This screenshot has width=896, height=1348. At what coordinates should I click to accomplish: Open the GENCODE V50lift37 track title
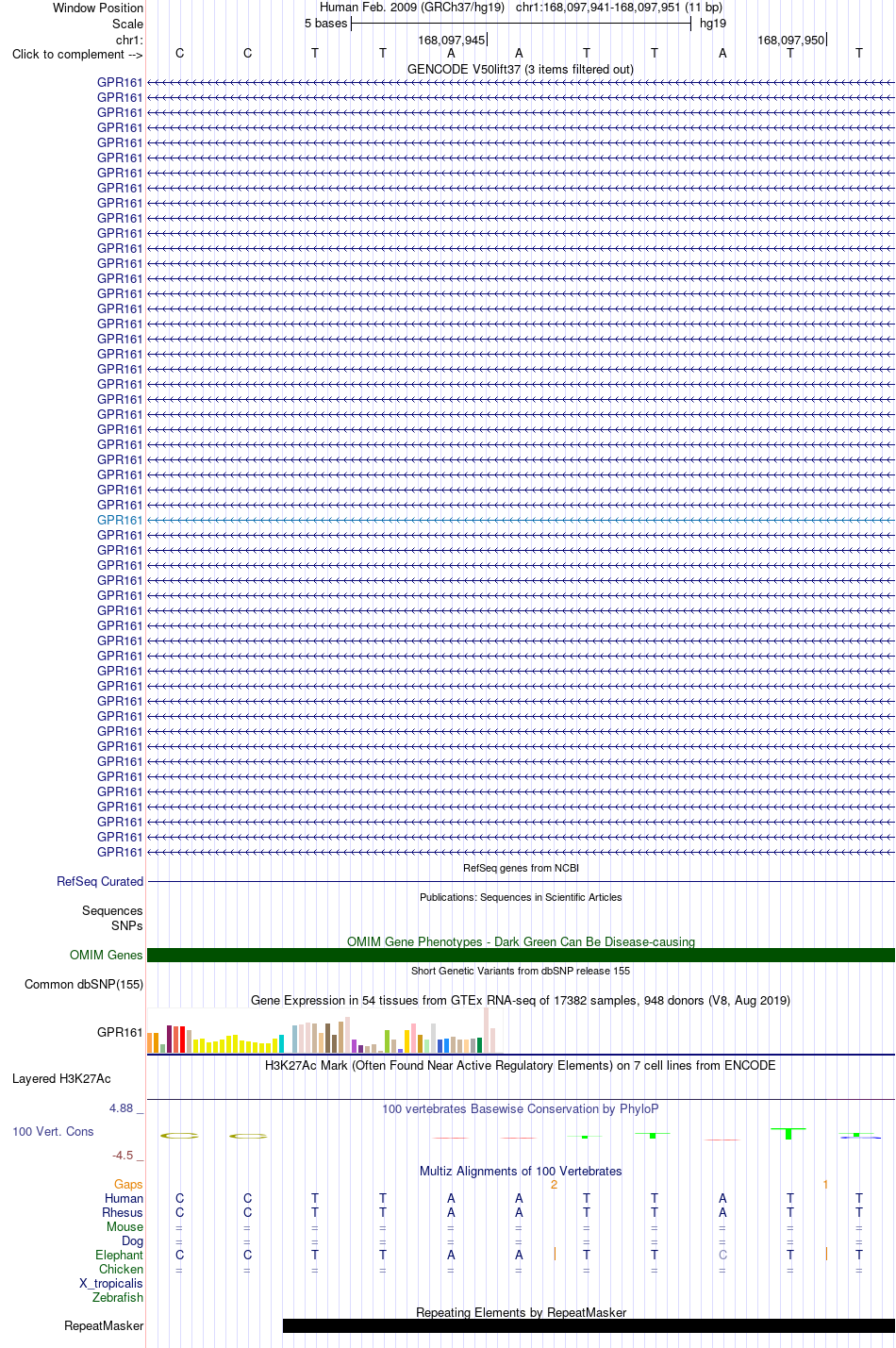coord(521,69)
